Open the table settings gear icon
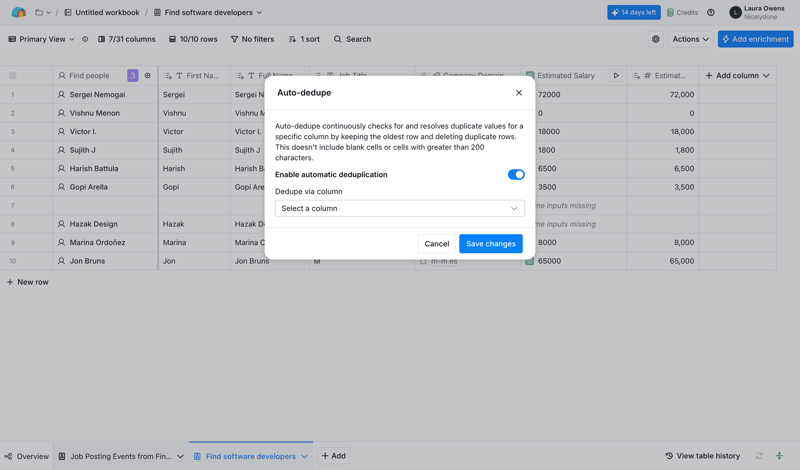 coord(656,39)
